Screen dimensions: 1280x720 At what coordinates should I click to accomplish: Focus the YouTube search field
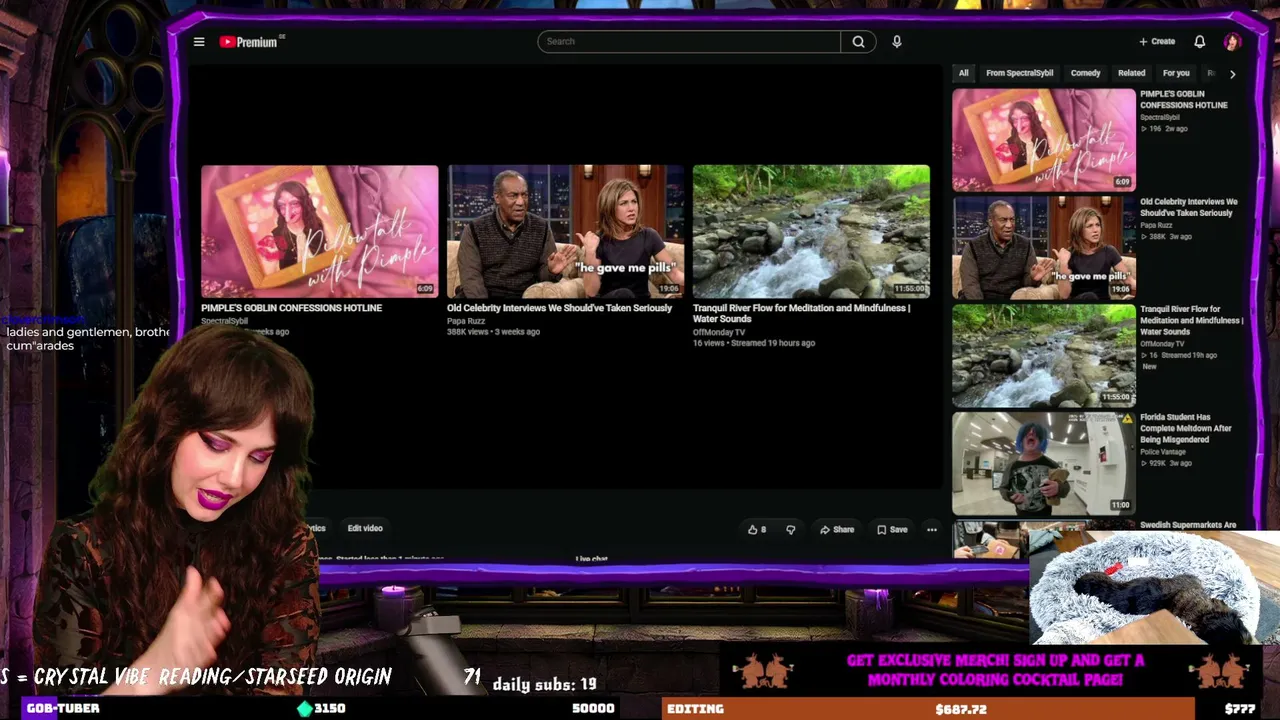click(x=689, y=41)
